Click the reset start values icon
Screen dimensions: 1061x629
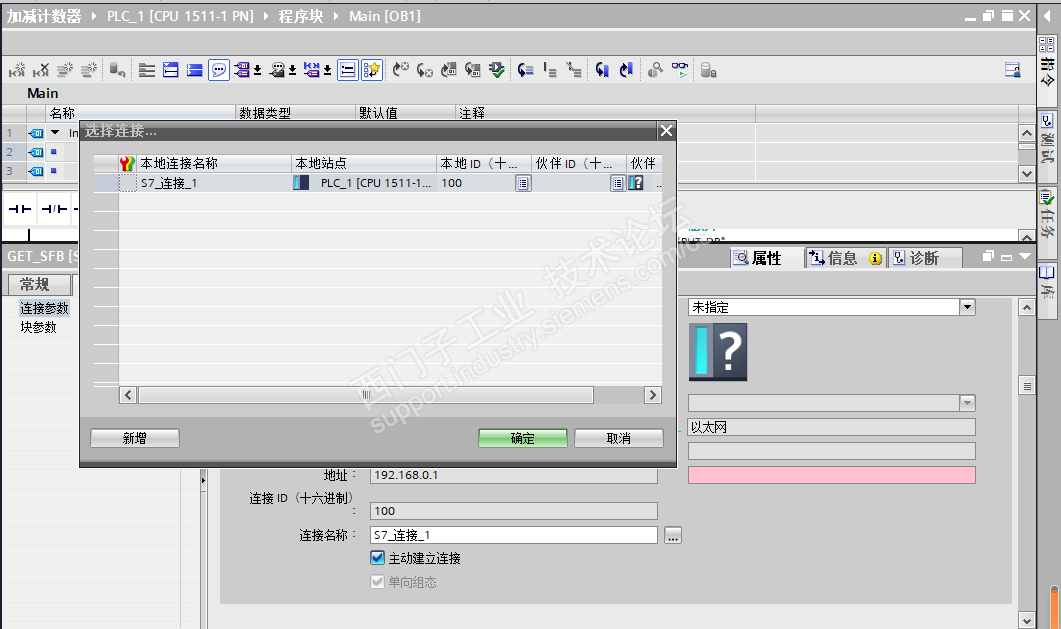117,70
